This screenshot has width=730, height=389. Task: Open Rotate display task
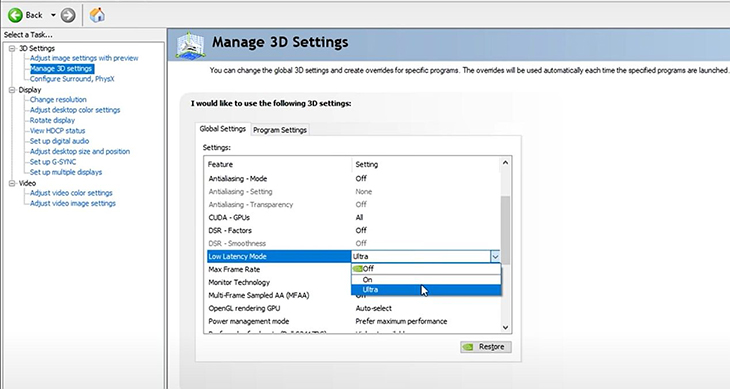(52, 120)
